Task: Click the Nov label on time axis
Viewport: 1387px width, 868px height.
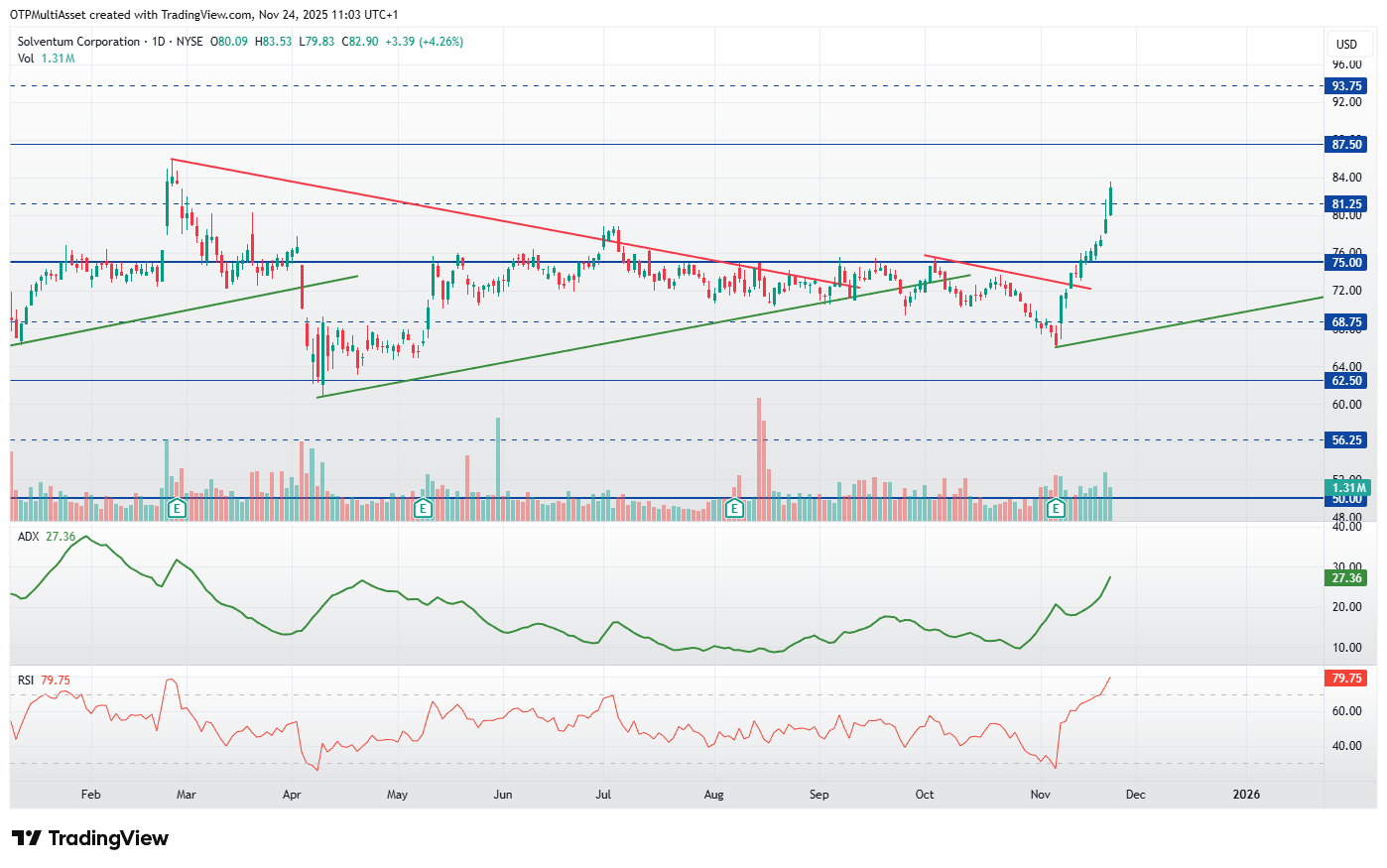Action: tap(1040, 795)
